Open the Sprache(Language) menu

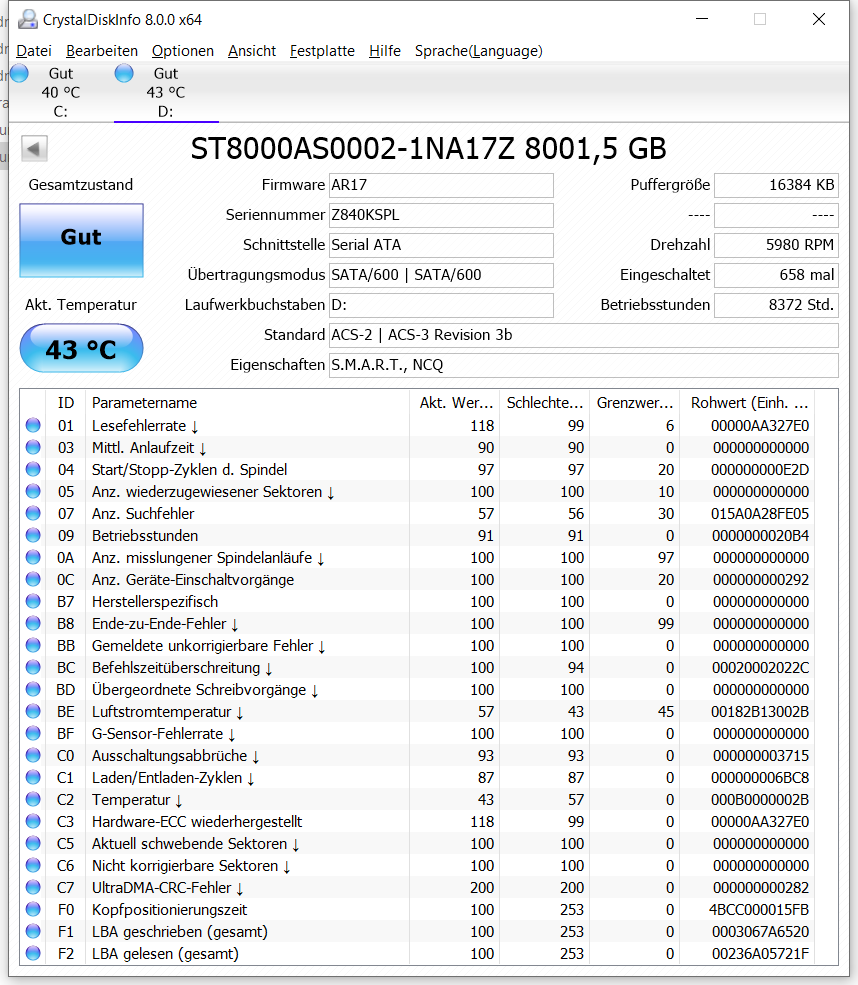[x=478, y=51]
